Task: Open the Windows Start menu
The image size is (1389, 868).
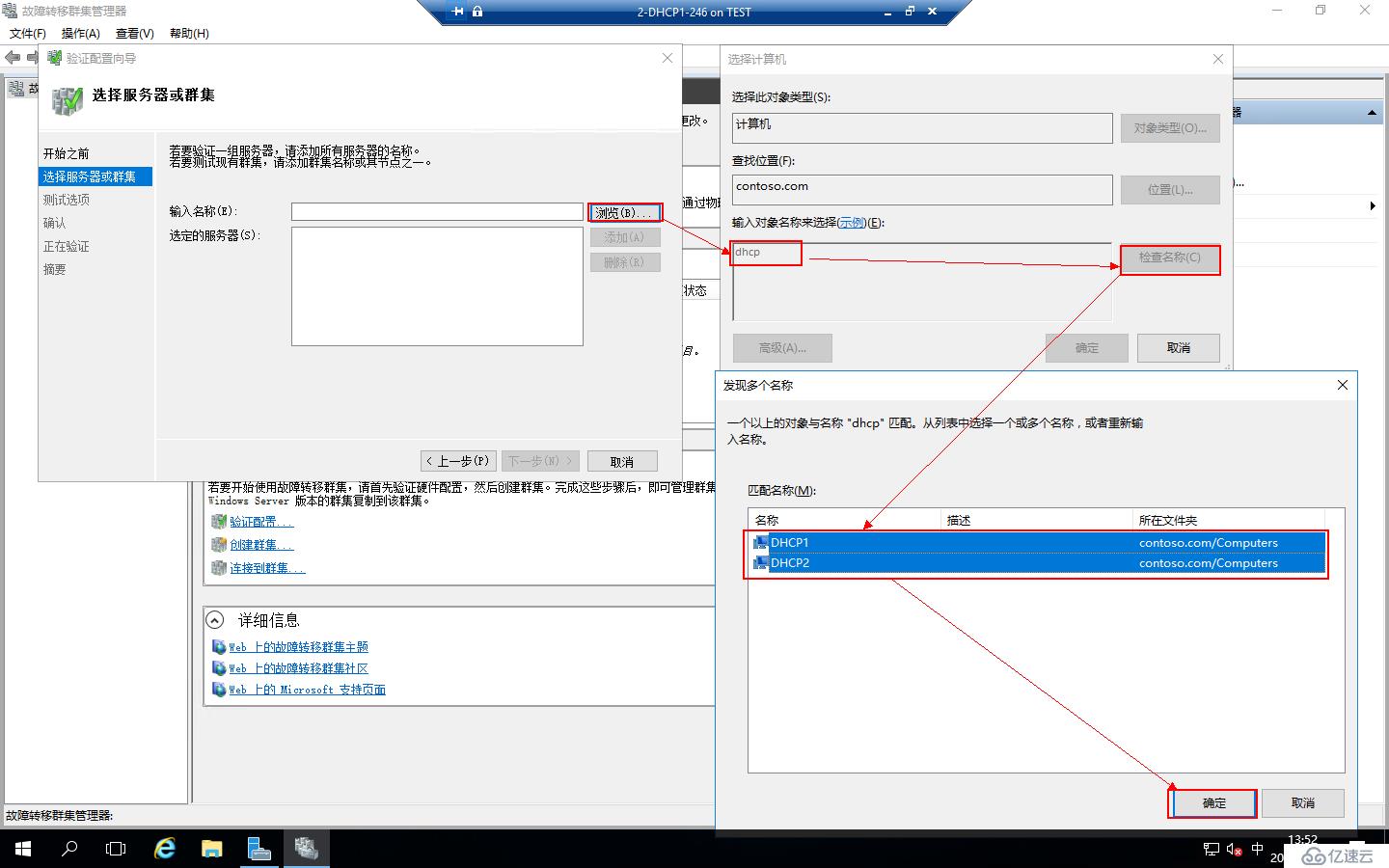Action: 23,849
